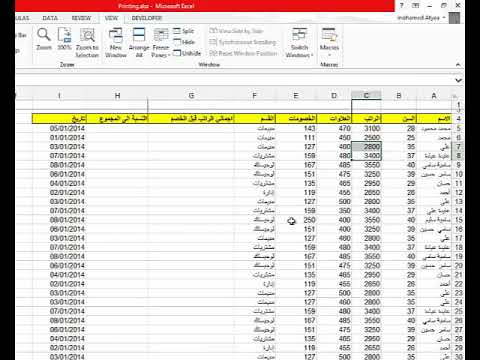Select column I header
This screenshot has width=480, height=360.
point(59,96)
